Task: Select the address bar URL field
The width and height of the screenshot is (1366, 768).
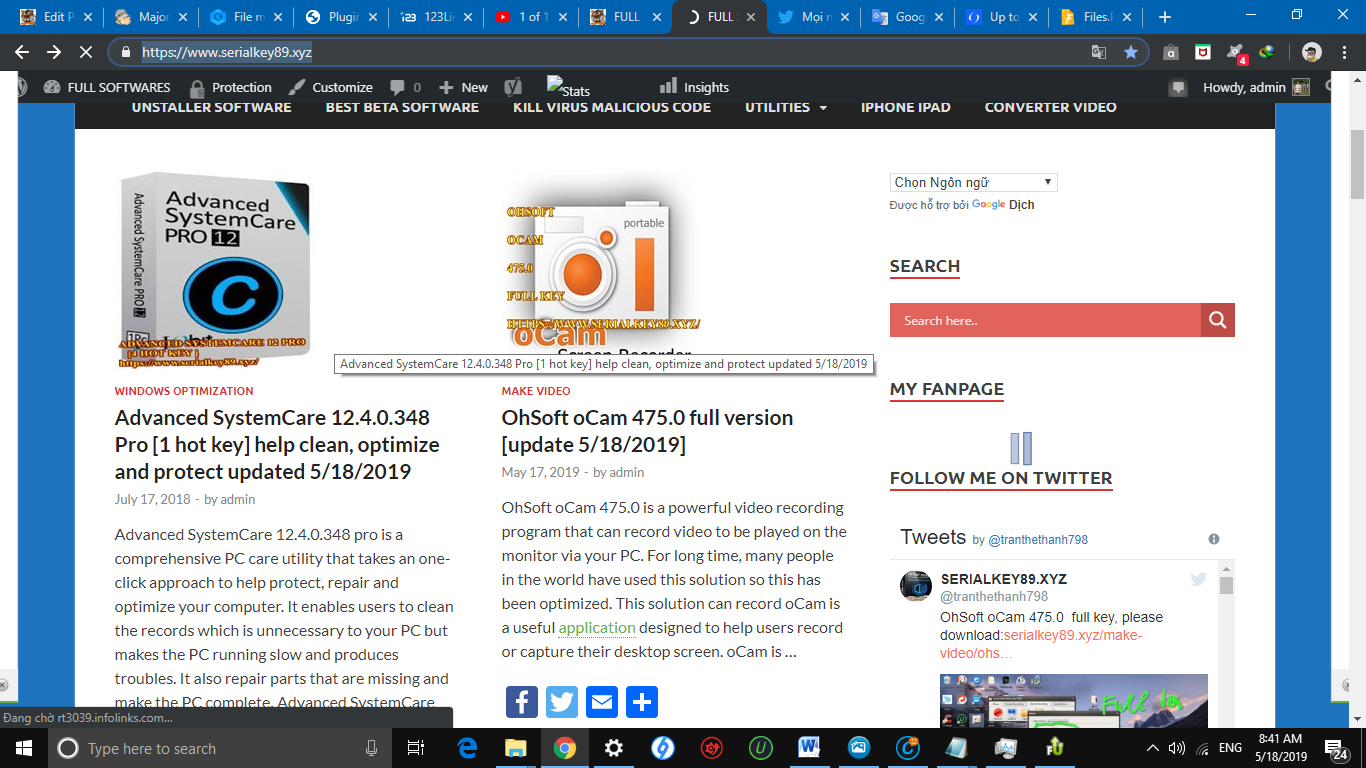Action: (610, 52)
